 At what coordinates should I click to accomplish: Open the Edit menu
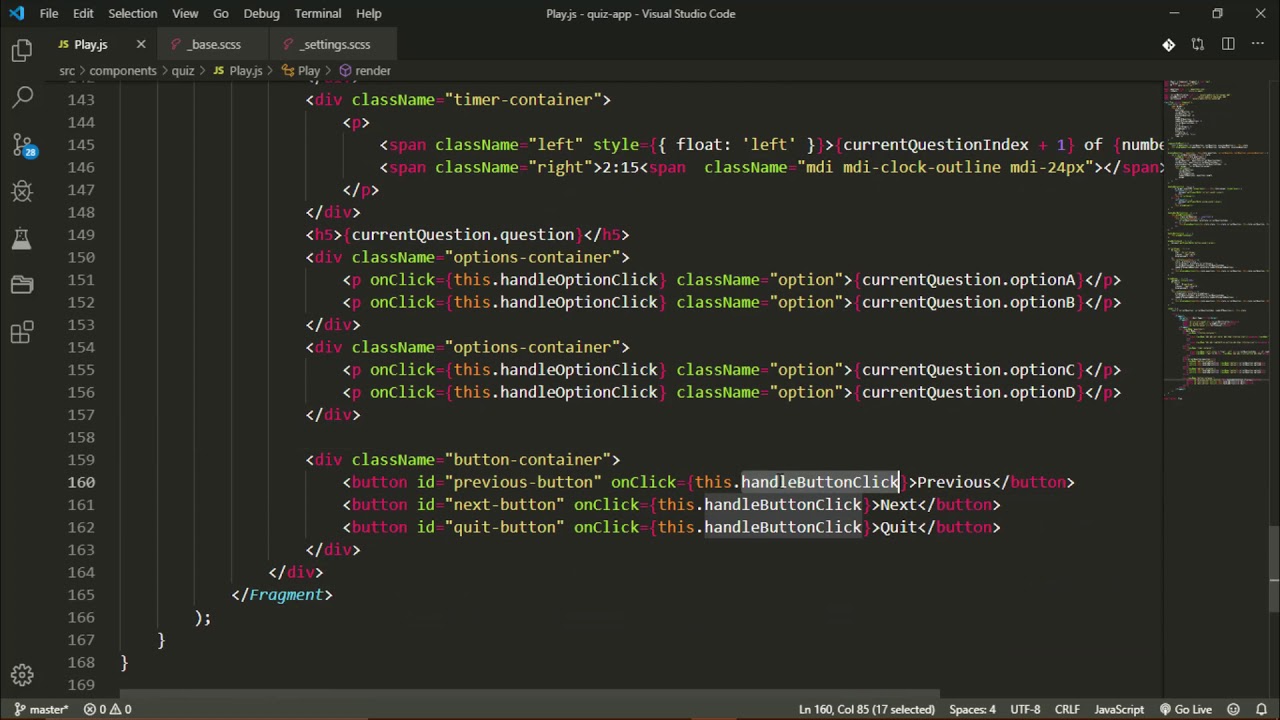click(x=83, y=13)
